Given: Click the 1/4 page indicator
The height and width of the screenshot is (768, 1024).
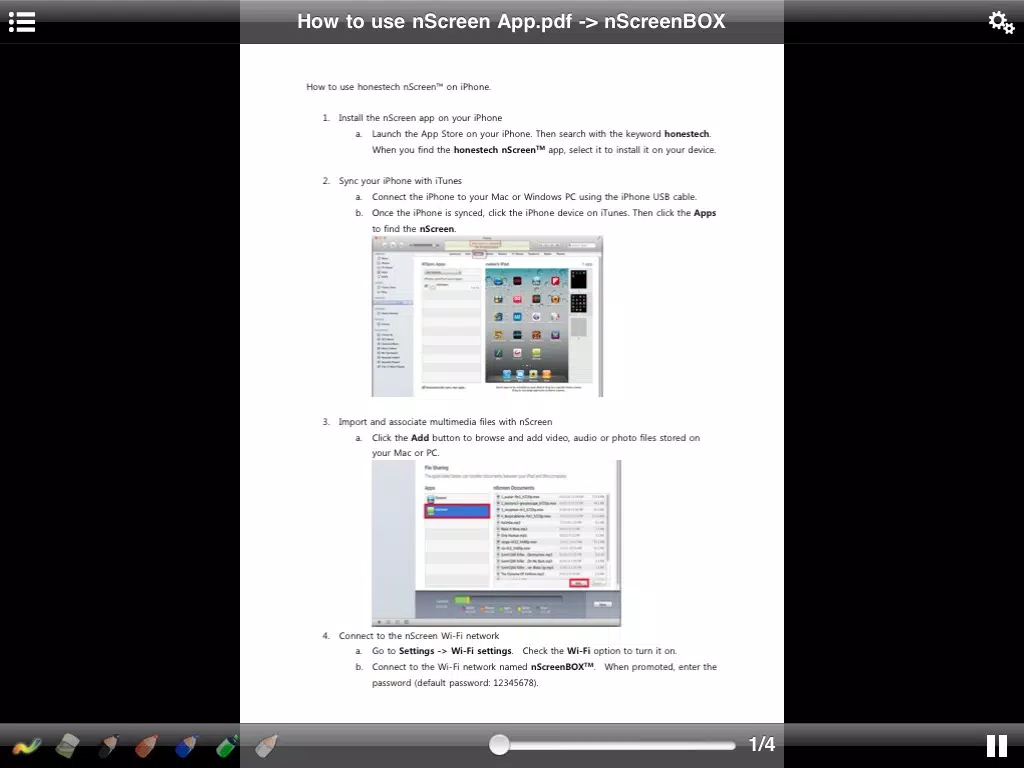Looking at the screenshot, I should click(761, 744).
